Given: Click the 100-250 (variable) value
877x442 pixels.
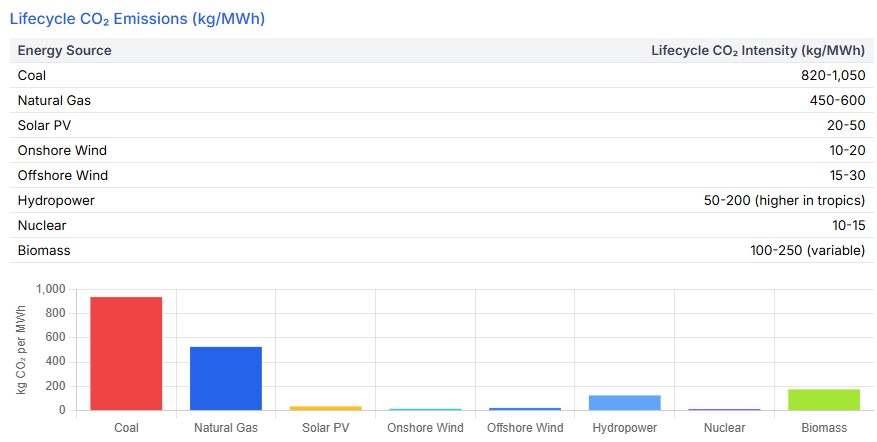Looking at the screenshot, I should [x=807, y=250].
